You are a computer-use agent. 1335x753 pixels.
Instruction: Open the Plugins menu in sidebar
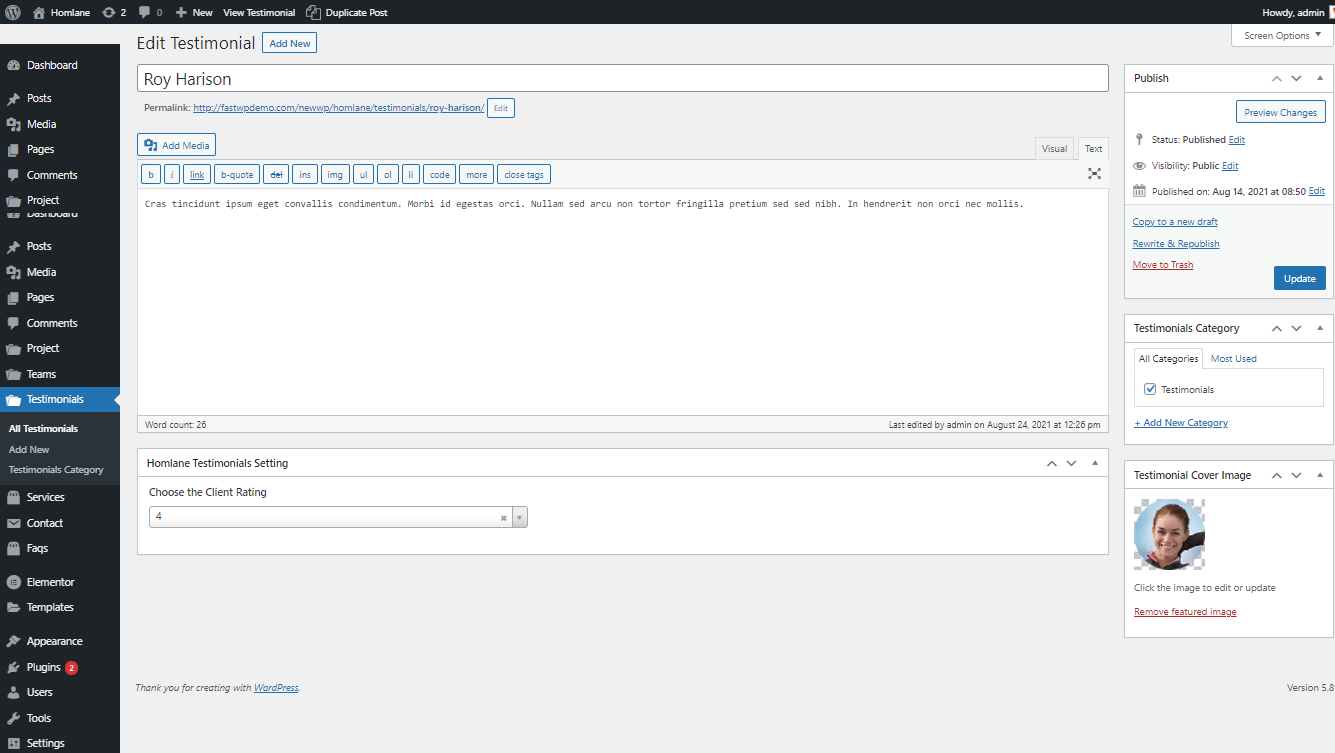(x=44, y=667)
